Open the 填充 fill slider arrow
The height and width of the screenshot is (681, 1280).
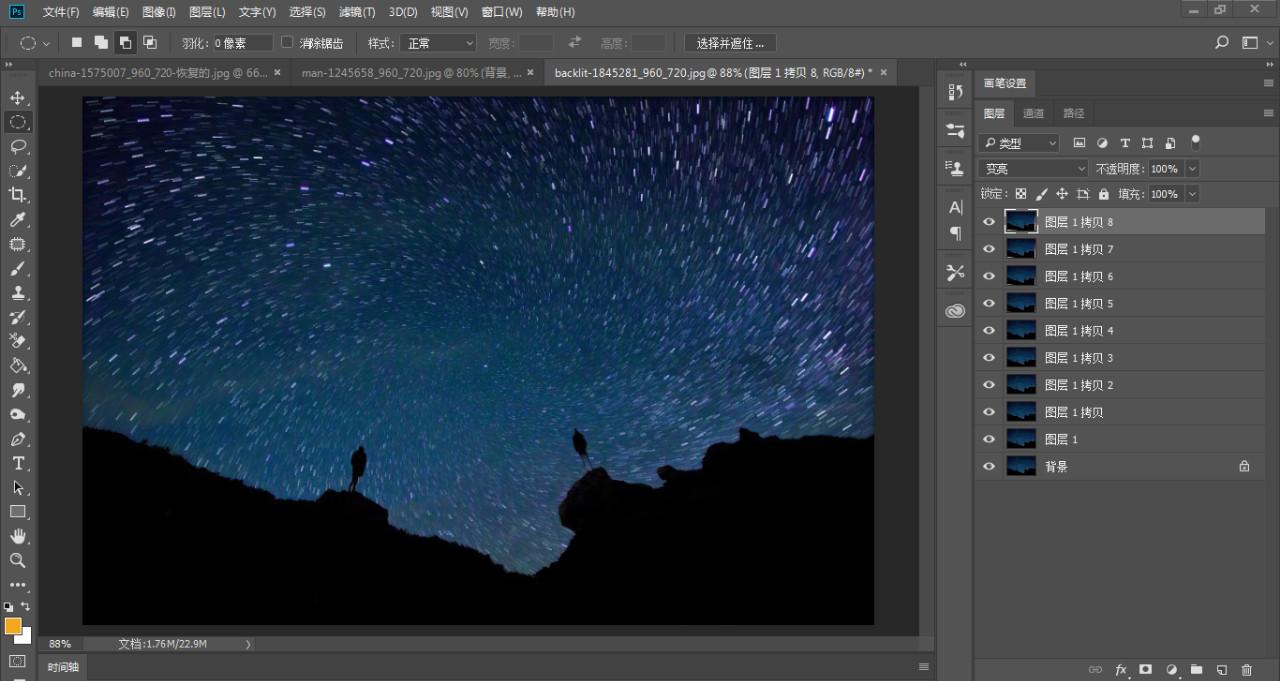(1191, 194)
